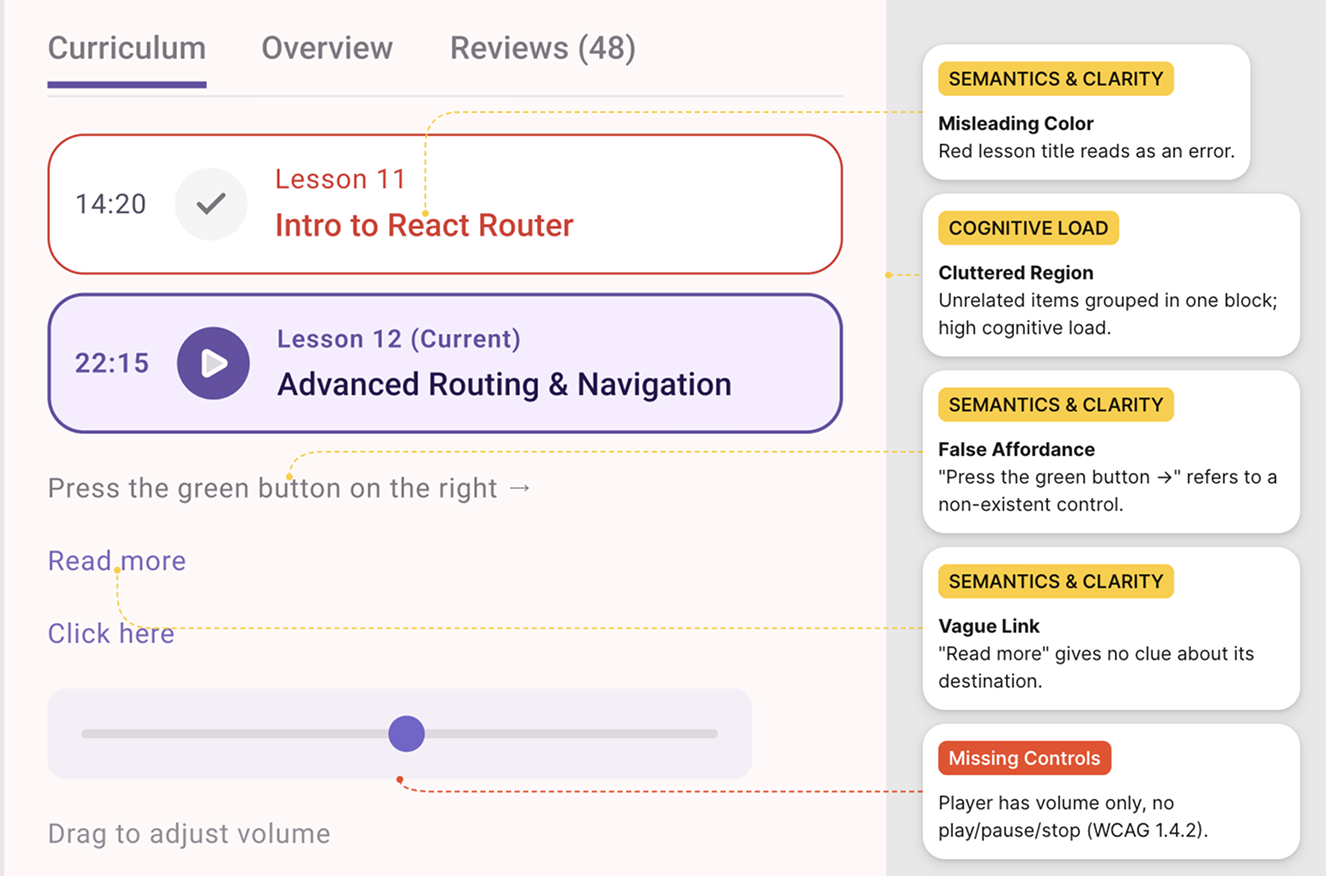1326x876 pixels.
Task: Click the red "Lesson 11" label
Action: point(340,180)
